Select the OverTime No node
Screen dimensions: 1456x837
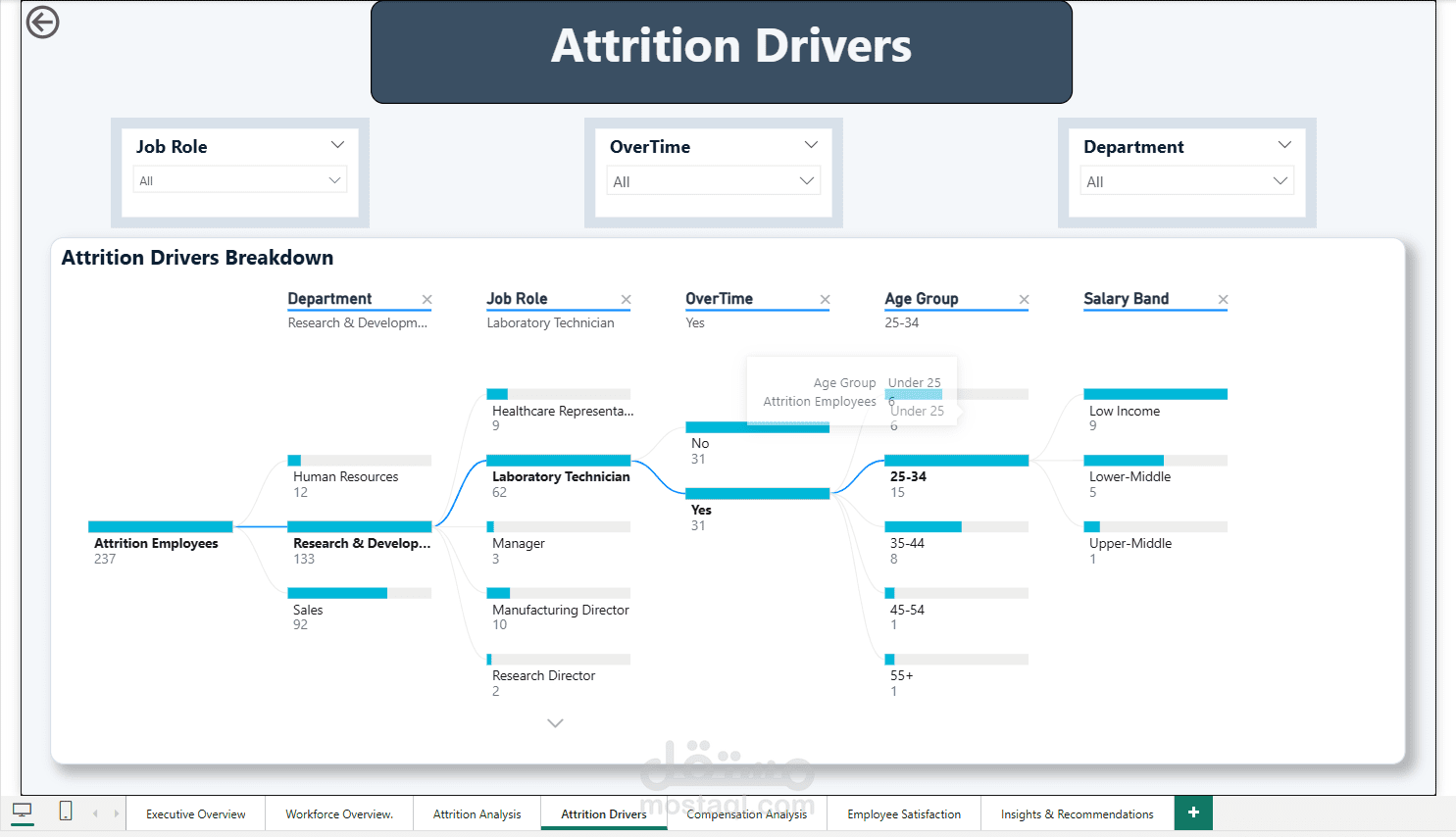[x=758, y=443]
